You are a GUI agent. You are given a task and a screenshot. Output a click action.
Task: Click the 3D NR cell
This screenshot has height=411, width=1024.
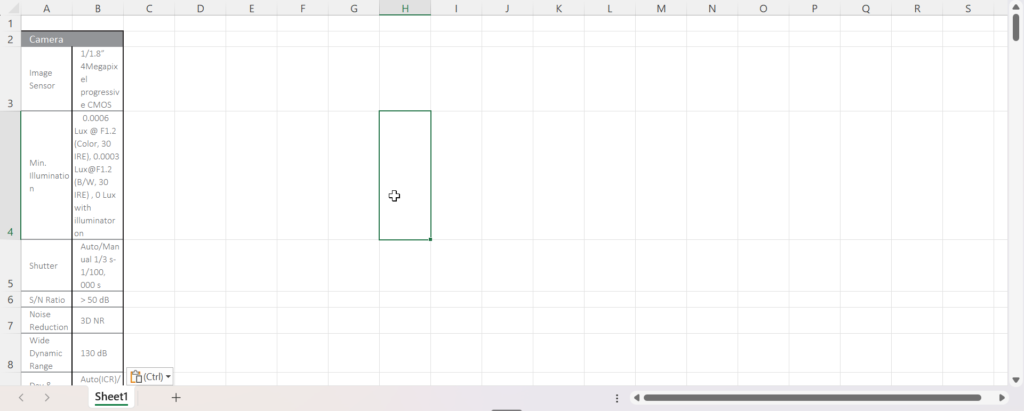click(x=98, y=320)
